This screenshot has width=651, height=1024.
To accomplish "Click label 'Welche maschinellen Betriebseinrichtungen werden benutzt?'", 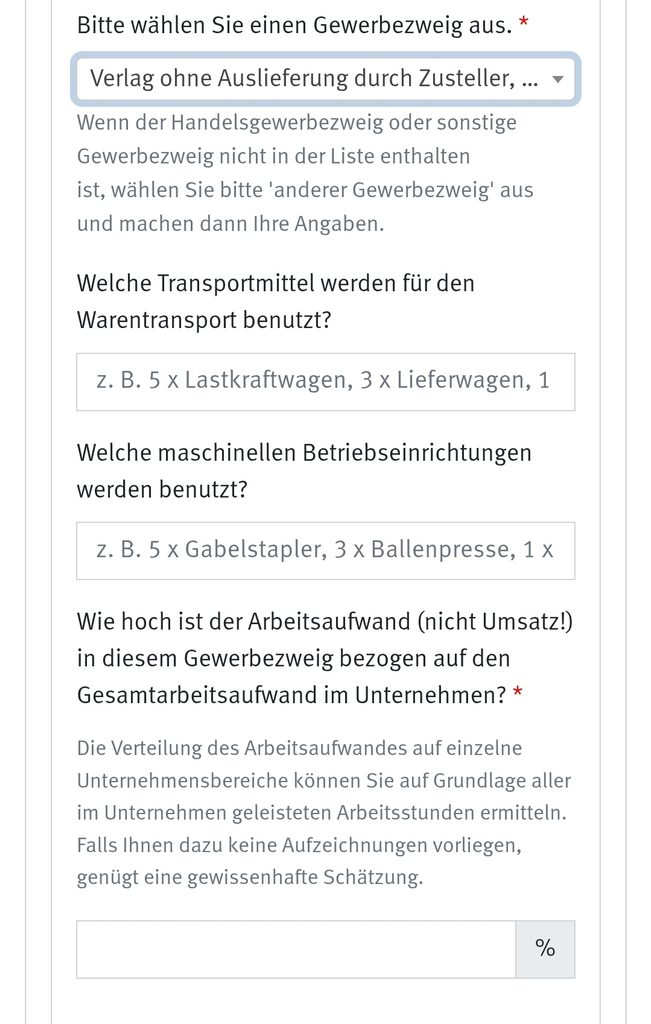I will tap(304, 471).
